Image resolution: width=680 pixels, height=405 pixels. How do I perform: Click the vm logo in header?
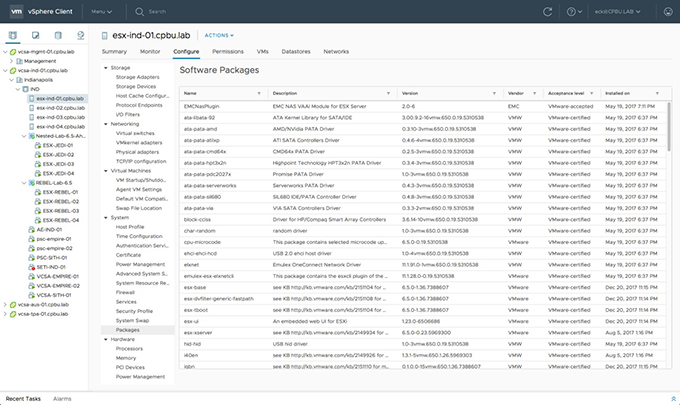[16, 11]
